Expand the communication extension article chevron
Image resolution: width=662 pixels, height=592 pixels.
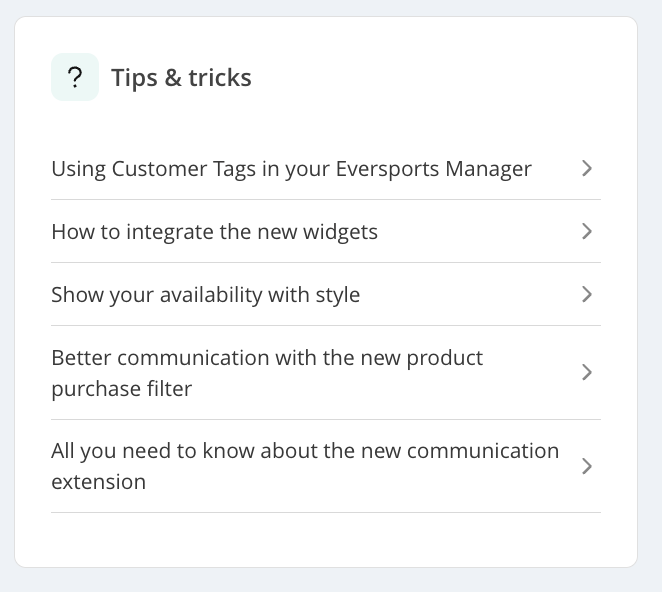tap(586, 466)
